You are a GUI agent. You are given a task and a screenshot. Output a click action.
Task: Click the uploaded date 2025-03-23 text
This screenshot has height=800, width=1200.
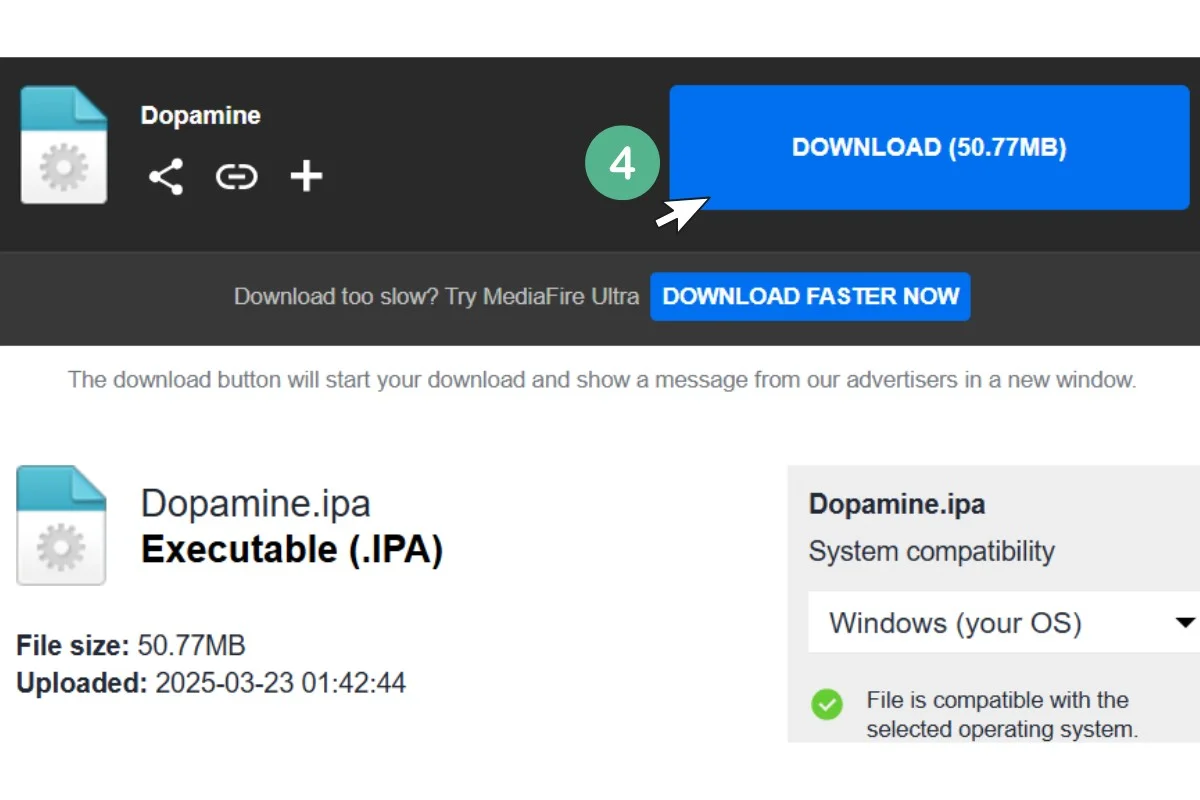(x=281, y=683)
